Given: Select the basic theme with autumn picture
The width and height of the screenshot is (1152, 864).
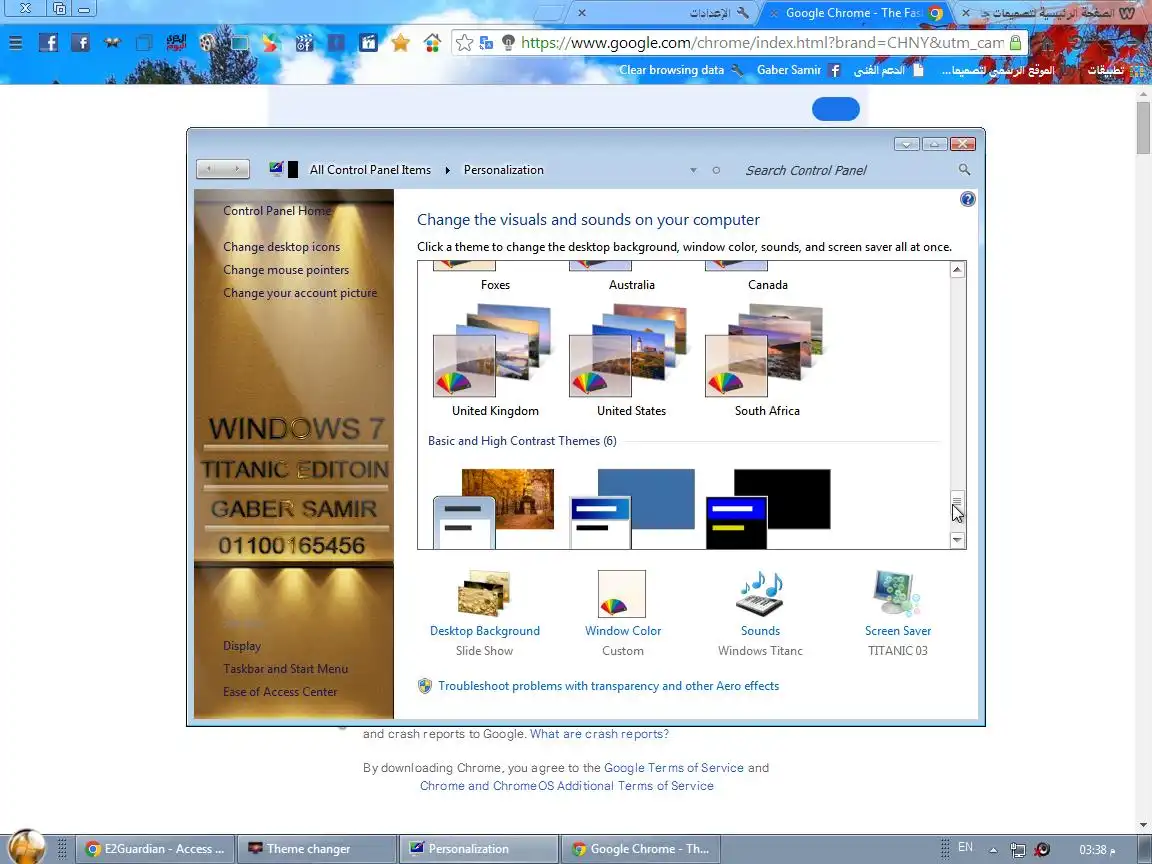Looking at the screenshot, I should [494, 508].
